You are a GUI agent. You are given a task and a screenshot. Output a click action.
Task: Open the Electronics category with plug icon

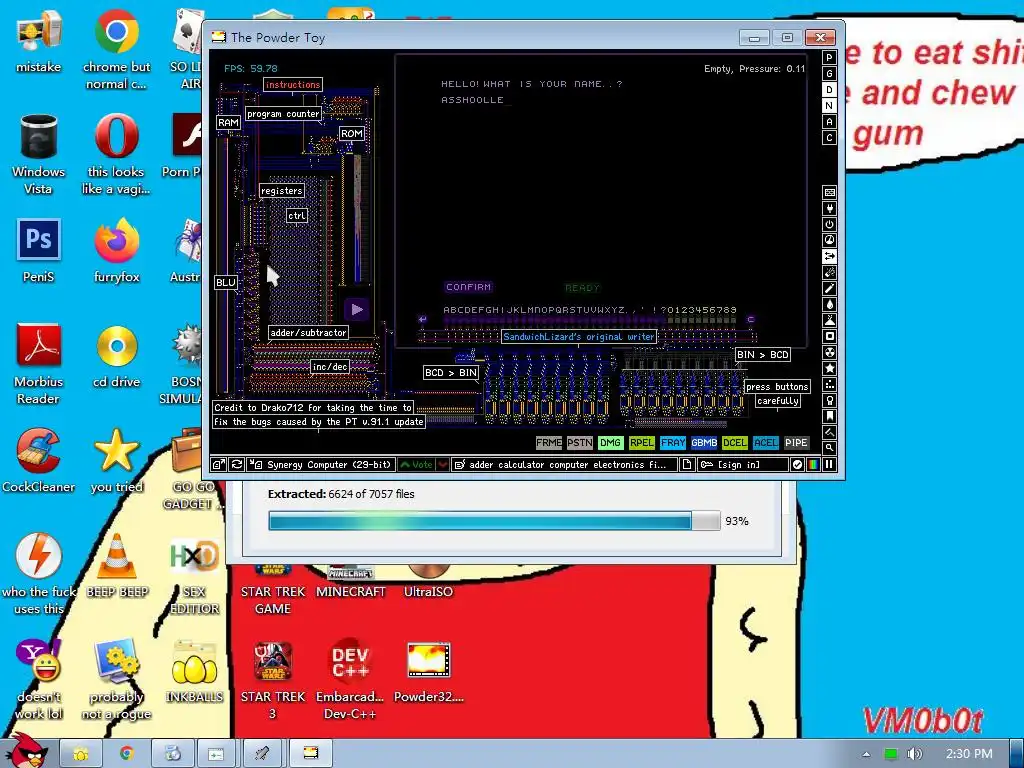click(x=829, y=208)
